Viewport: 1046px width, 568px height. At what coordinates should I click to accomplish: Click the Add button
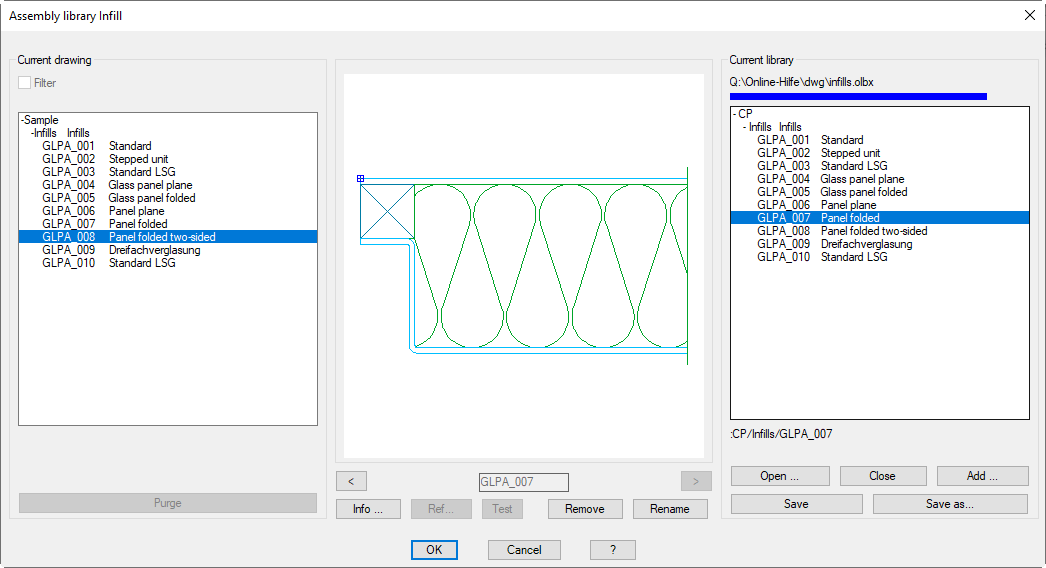982,476
